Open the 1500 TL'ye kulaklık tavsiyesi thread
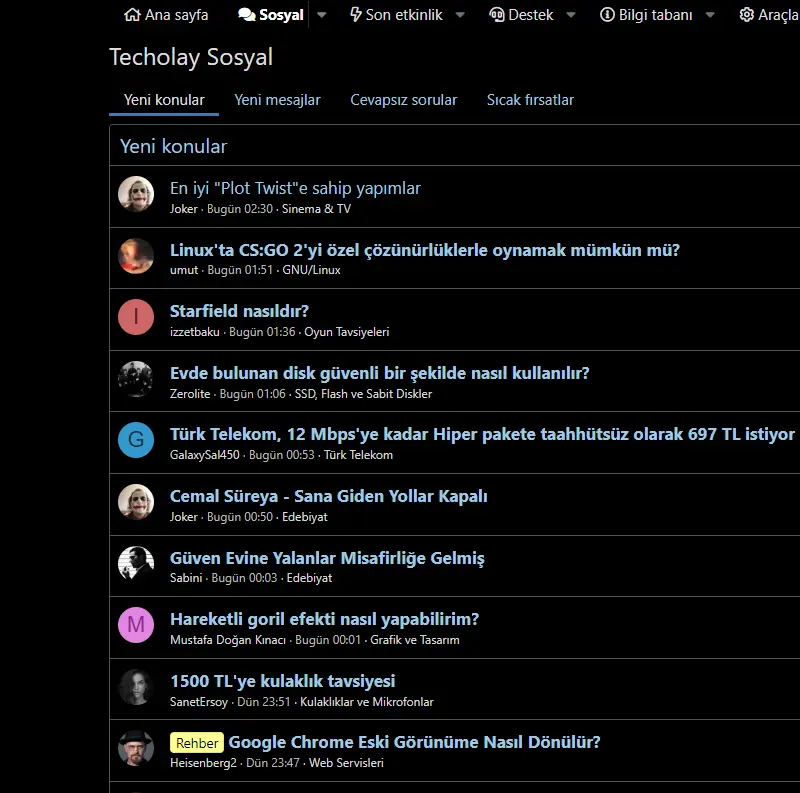 283,681
